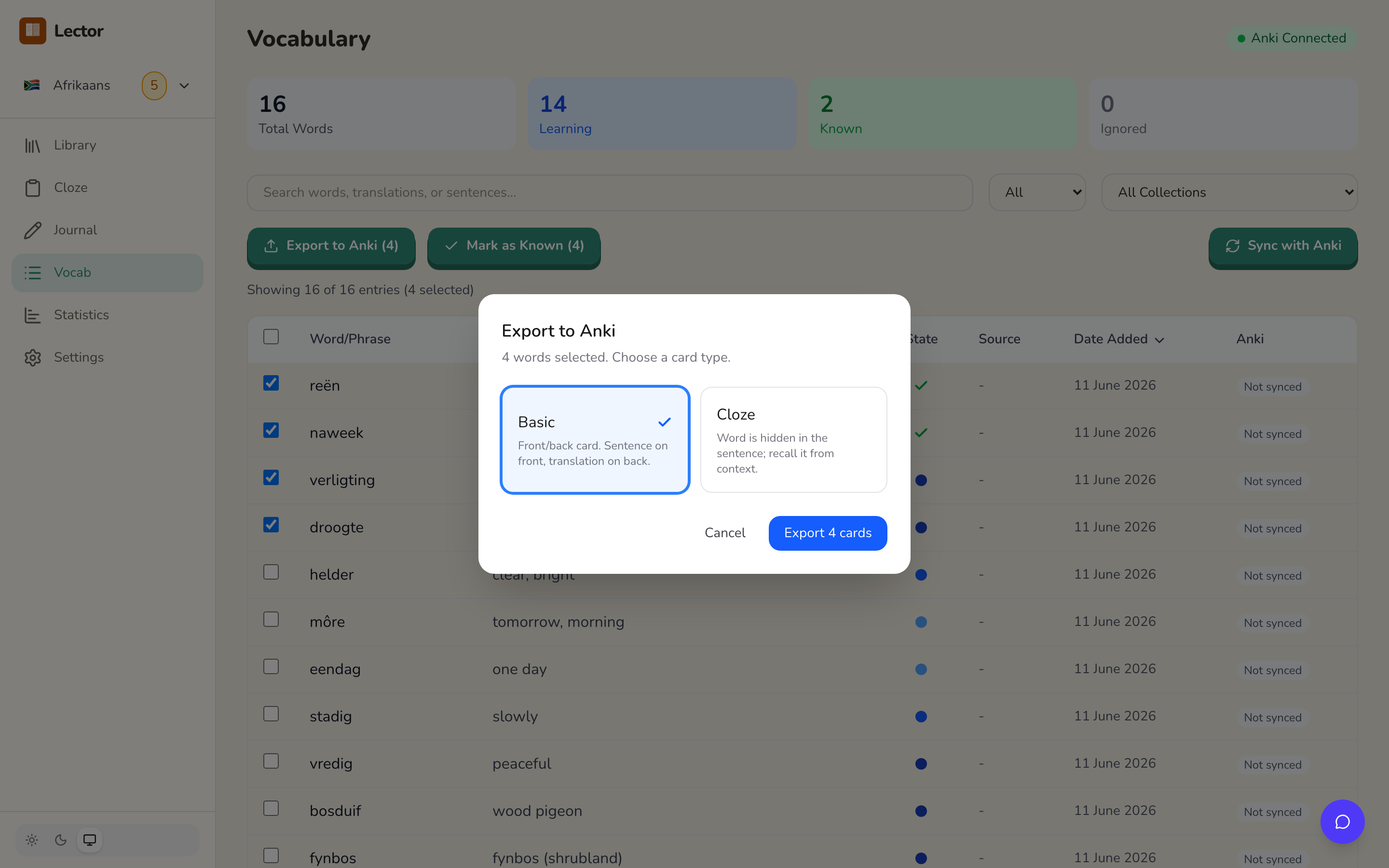Click the blue check in Basic card
This screenshot has width=1389, height=868.
pyautogui.click(x=664, y=422)
